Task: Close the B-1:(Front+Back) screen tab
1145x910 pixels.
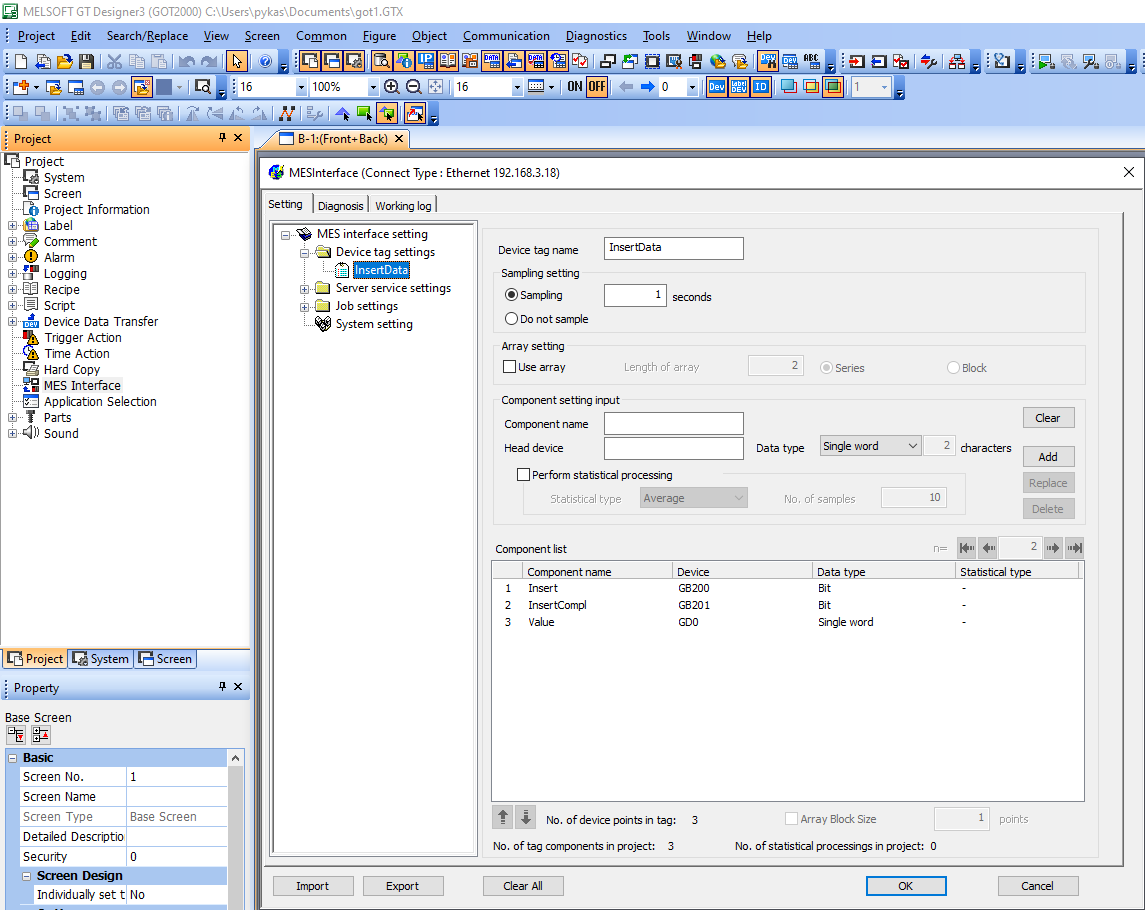Action: 399,139
